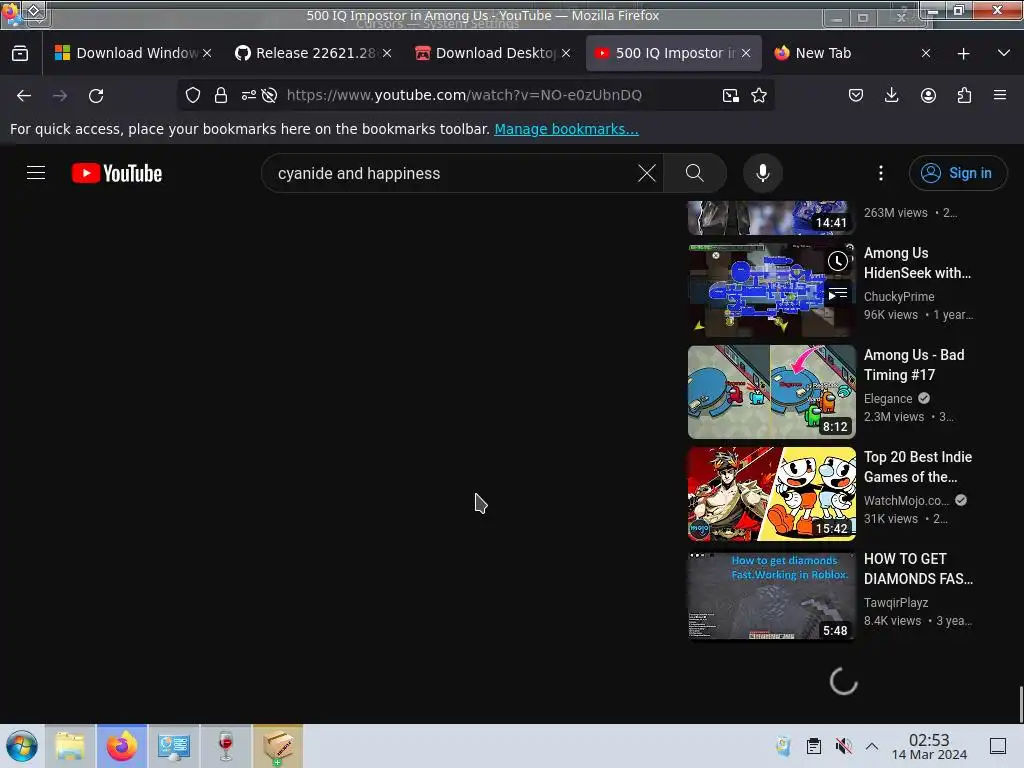Start voice search with the microphone
1024x768 pixels.
point(762,173)
